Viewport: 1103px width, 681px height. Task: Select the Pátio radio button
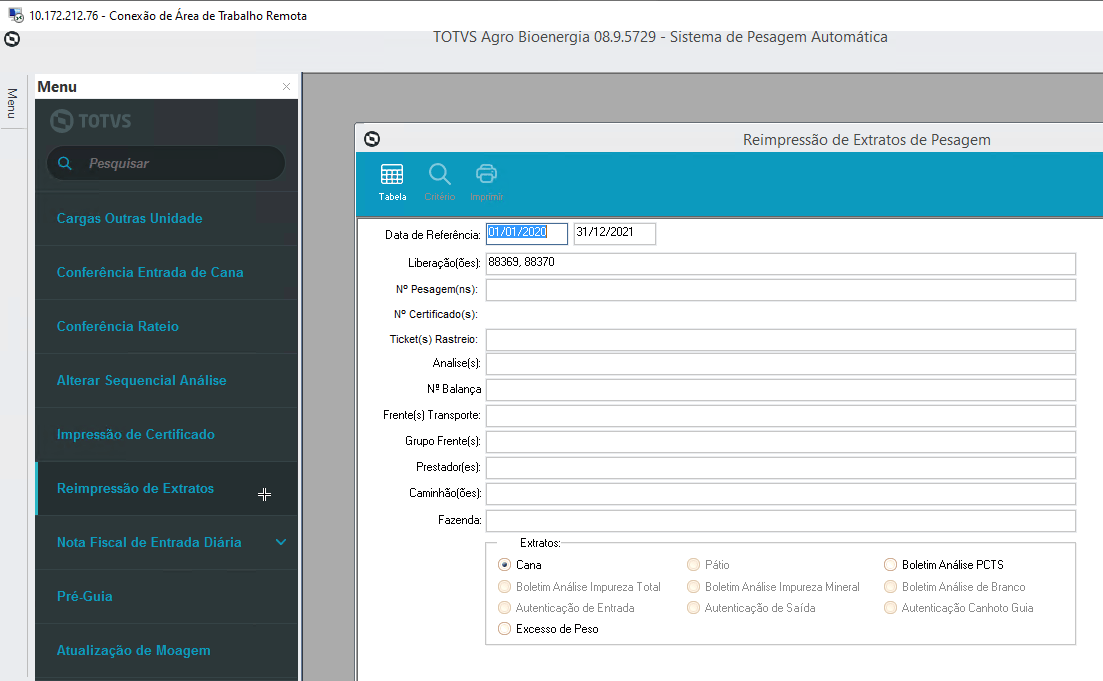(694, 565)
